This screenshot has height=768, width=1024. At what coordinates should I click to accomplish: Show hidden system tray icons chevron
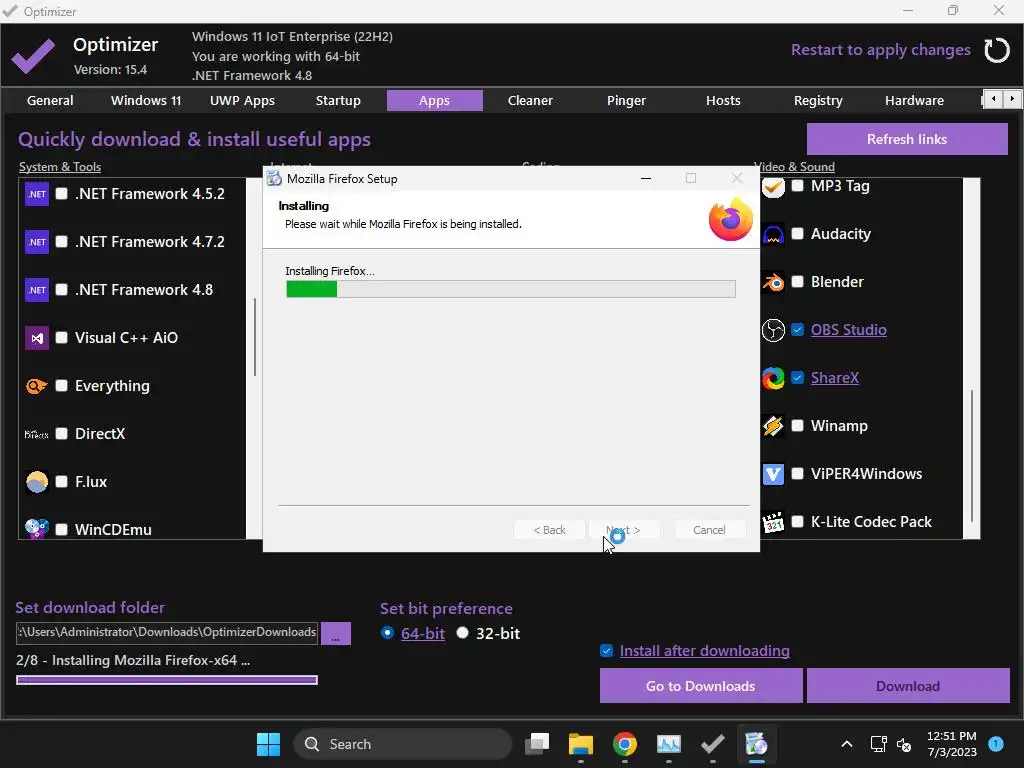pyautogui.click(x=846, y=744)
